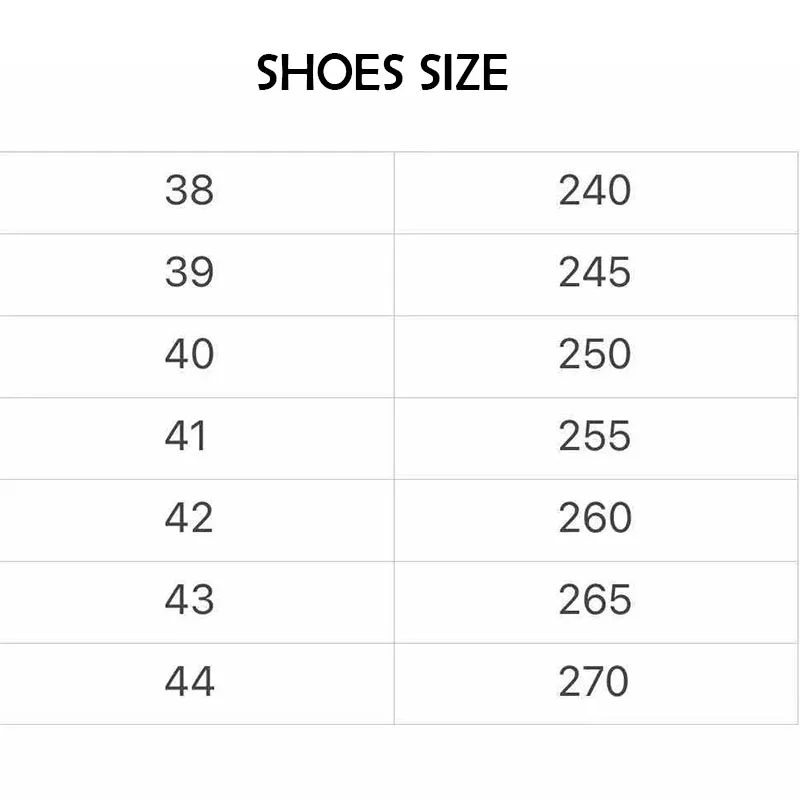Image resolution: width=800 pixels, height=800 pixels.
Task: Select the size 38 cell
Action: [189, 190]
